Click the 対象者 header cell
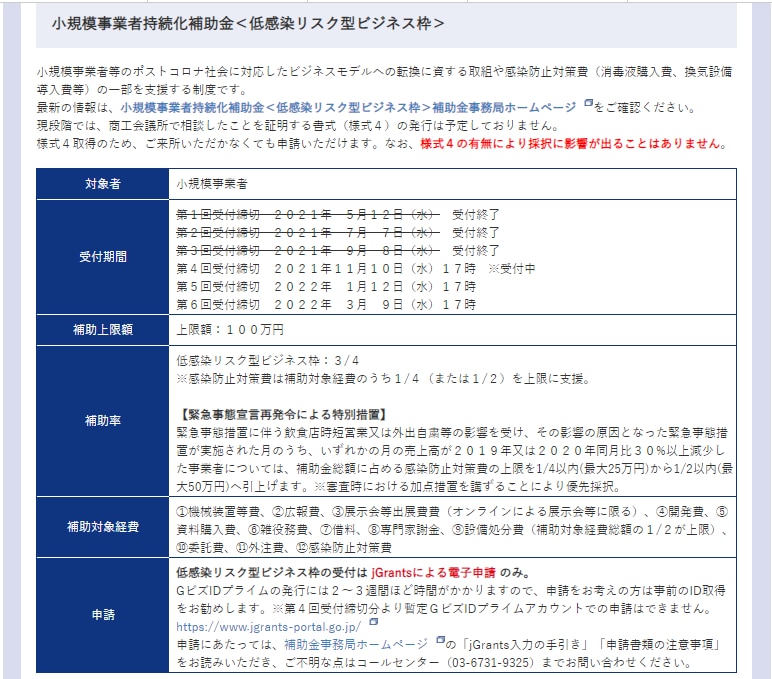The image size is (772, 679). click(102, 184)
